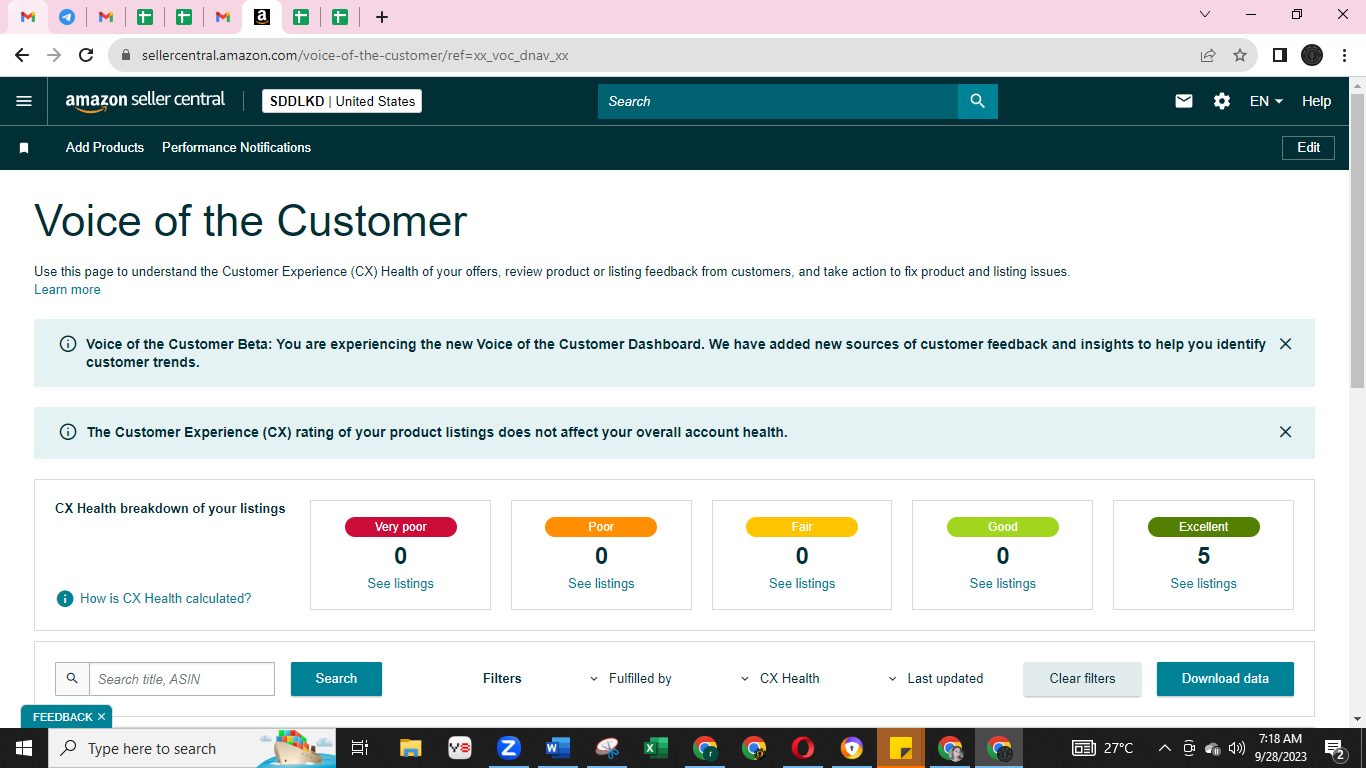Open the Chrome three-dot menu
Viewport: 1366px width, 768px height.
click(1344, 55)
